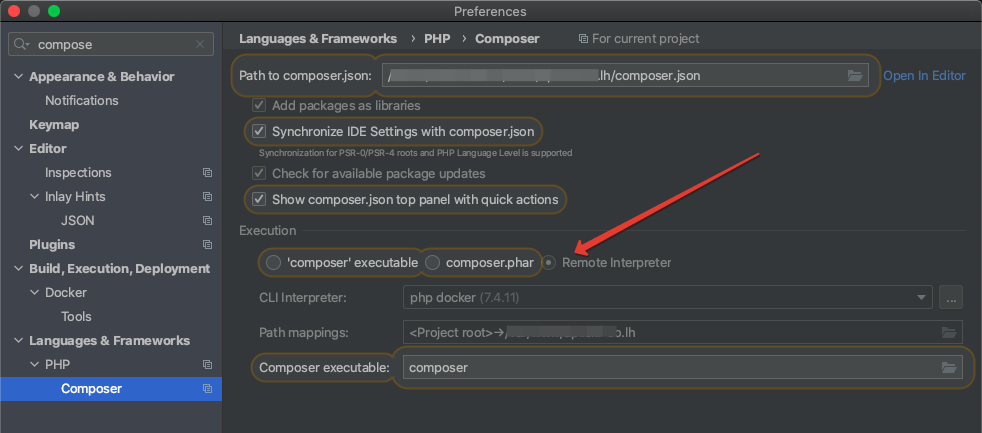Viewport: 982px width, 433px height.
Task: Select Docker in the settings tree
Action: (x=66, y=293)
